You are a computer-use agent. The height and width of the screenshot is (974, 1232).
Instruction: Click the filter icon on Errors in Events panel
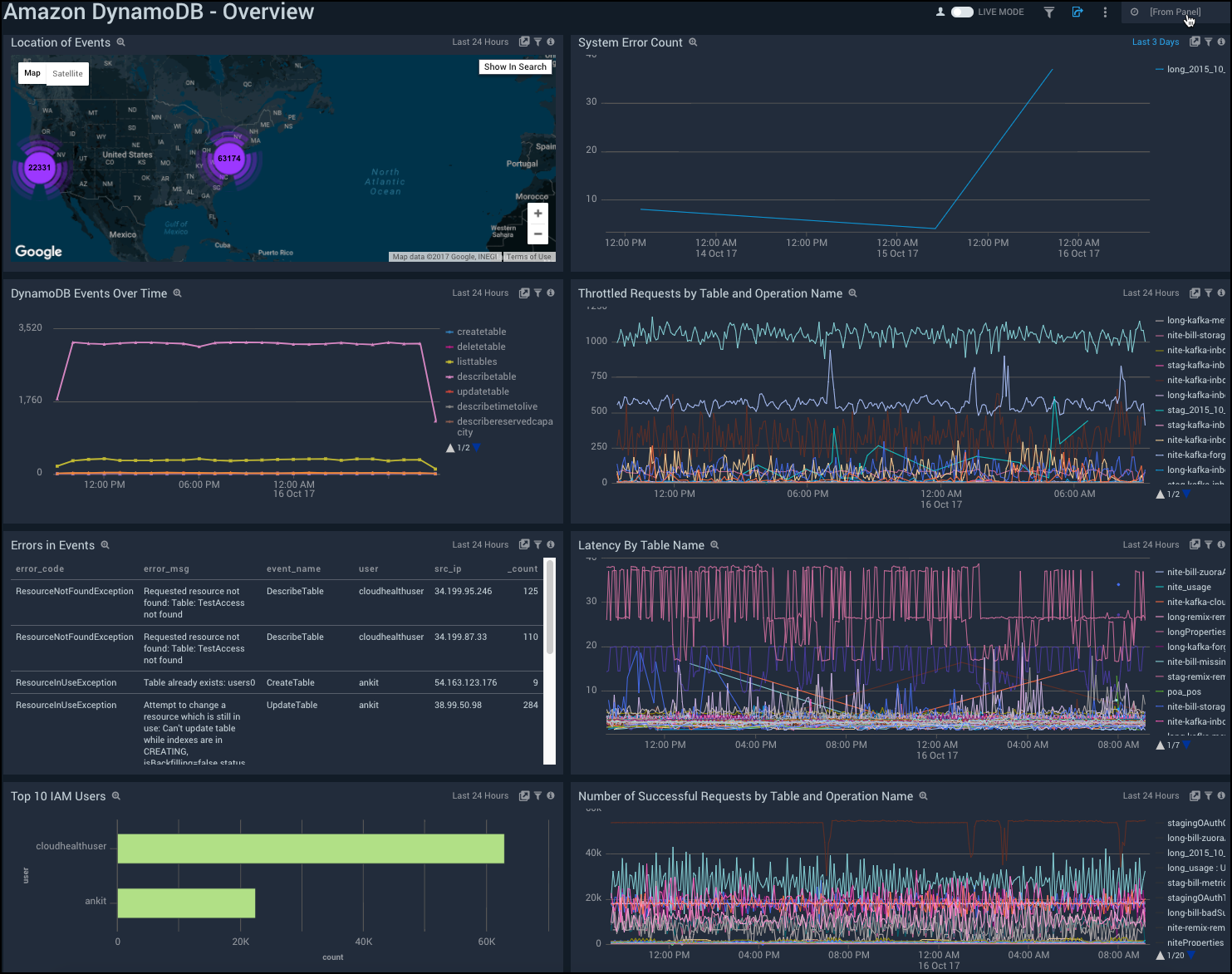pyautogui.click(x=537, y=544)
